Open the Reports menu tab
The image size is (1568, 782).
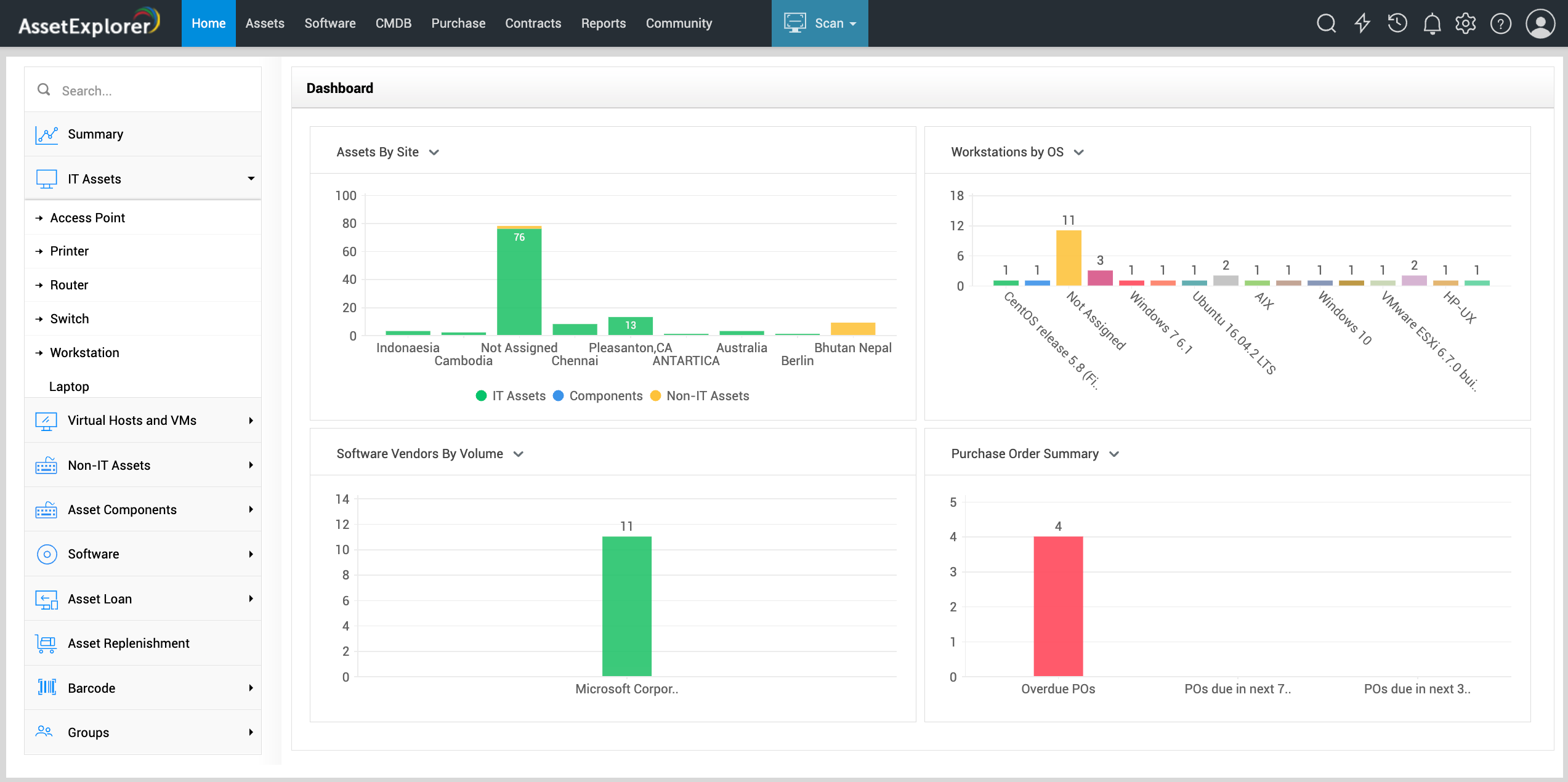(603, 23)
